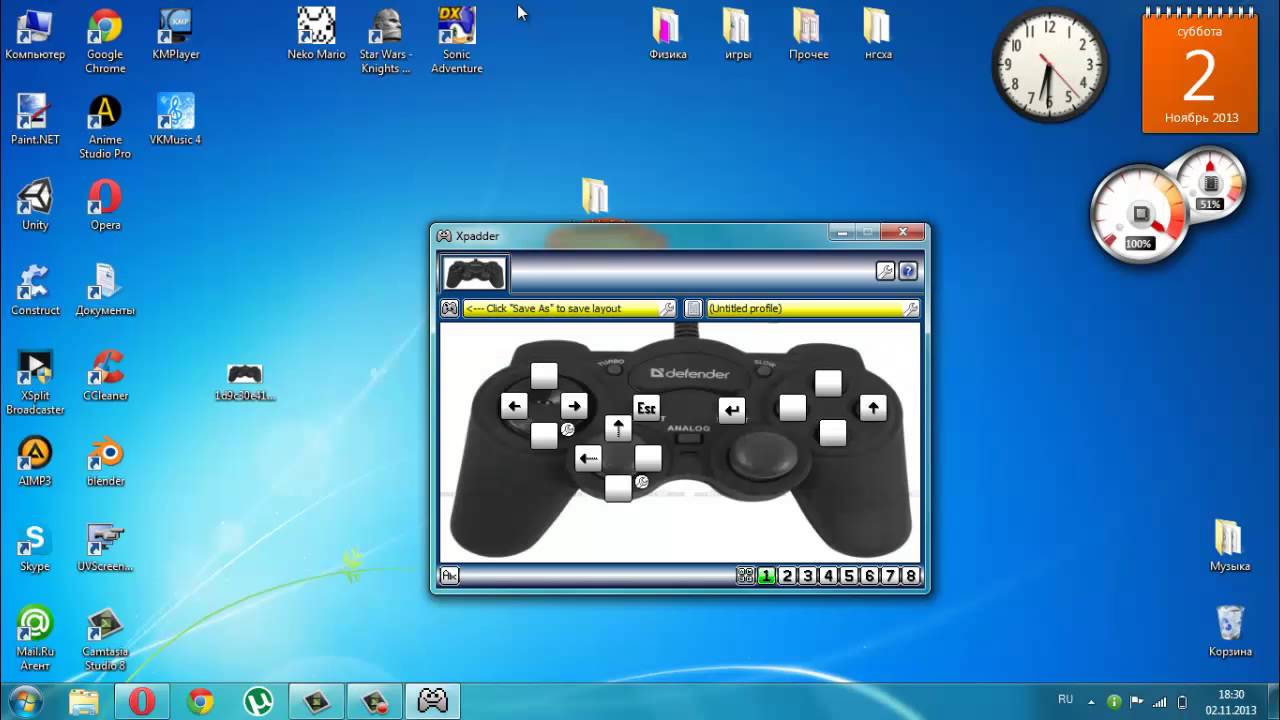The height and width of the screenshot is (720, 1280).
Task: Click the empty left face-button assignment
Action: (792, 408)
